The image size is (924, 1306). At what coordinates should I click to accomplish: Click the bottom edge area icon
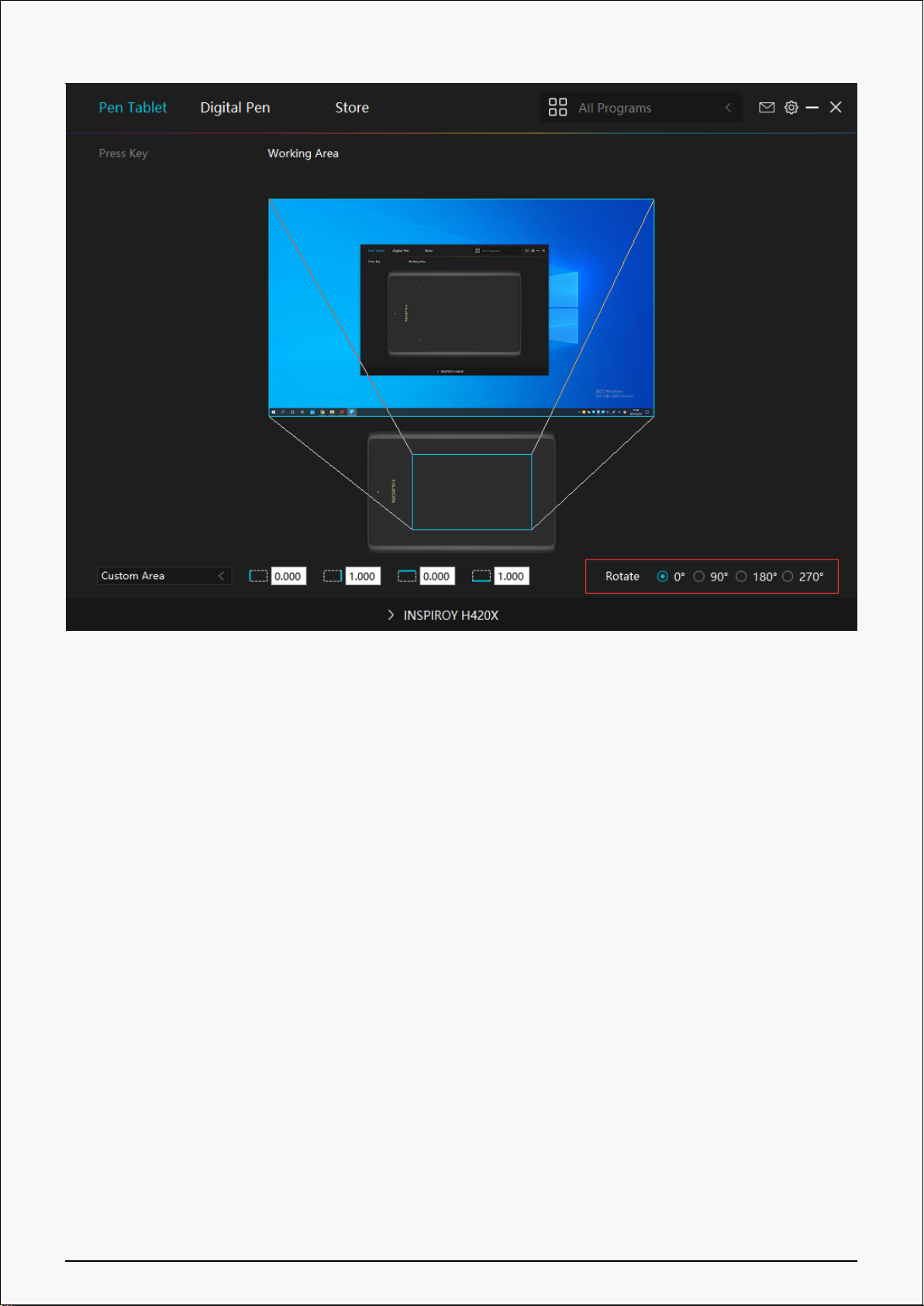click(481, 576)
